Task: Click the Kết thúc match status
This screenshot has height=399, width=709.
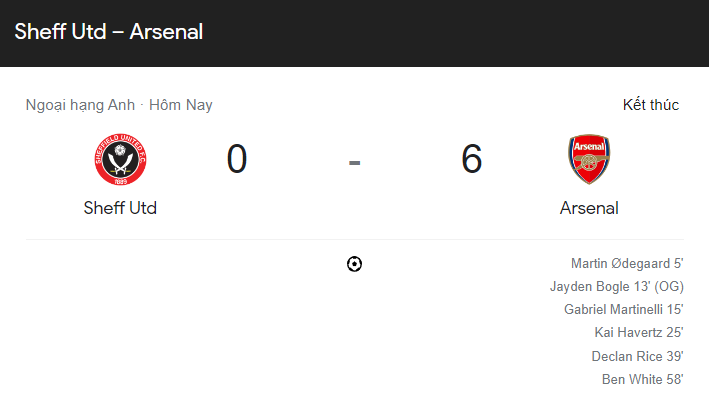Action: [651, 105]
